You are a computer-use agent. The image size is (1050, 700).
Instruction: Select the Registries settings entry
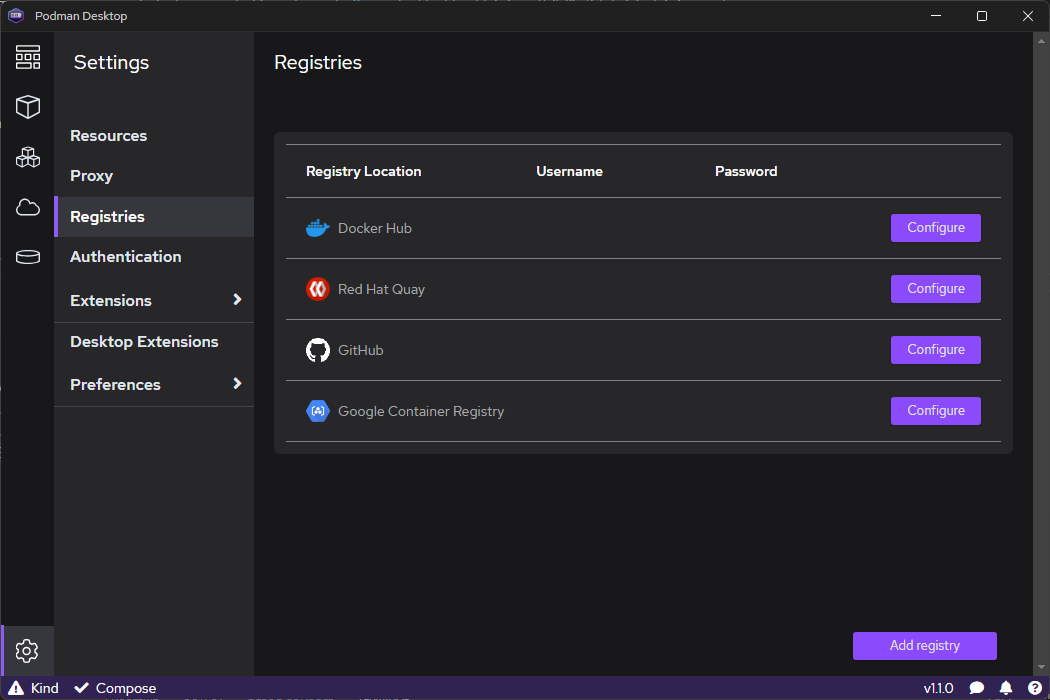(x=154, y=216)
